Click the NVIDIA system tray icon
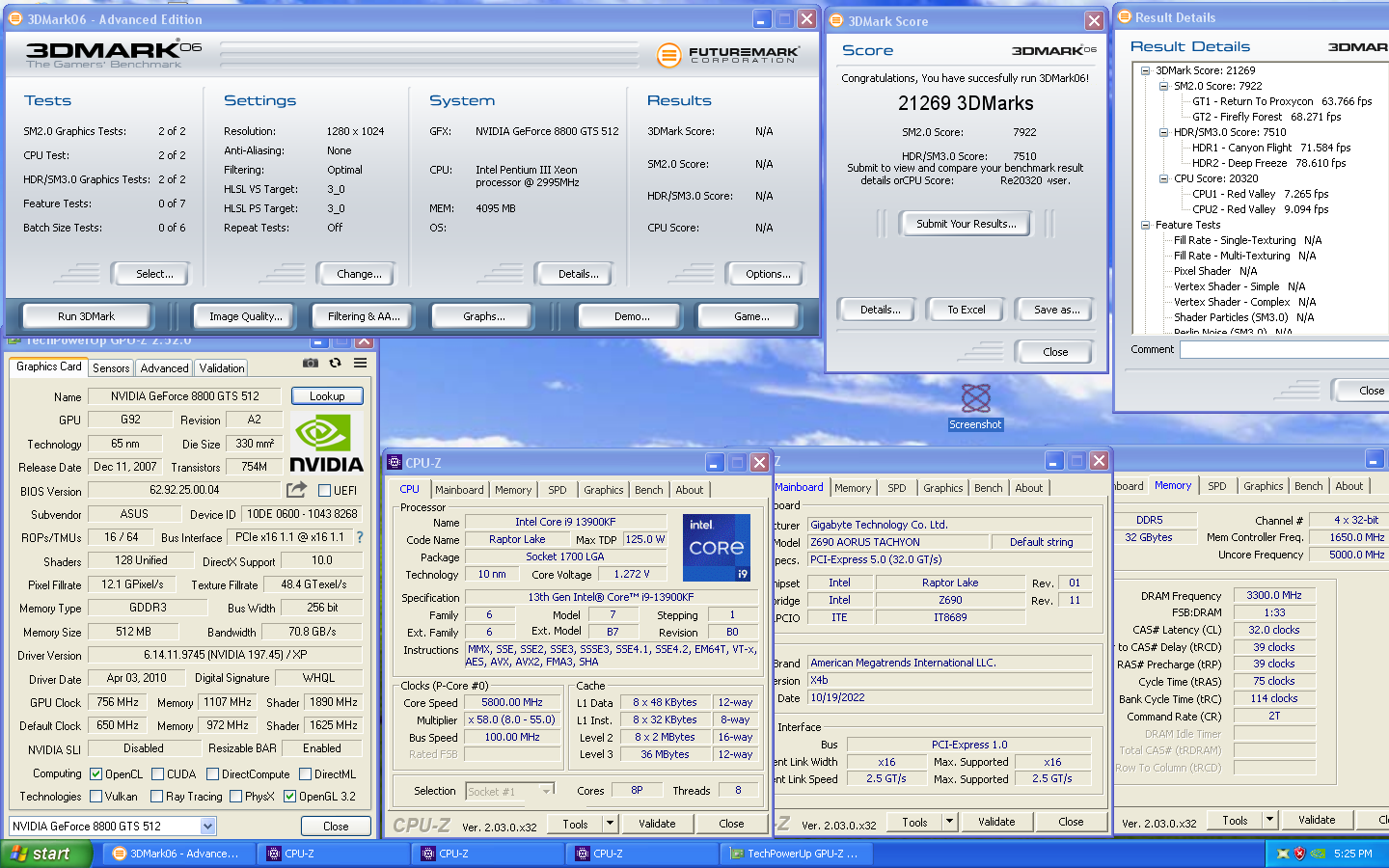This screenshot has width=1389, height=868. point(1317,854)
